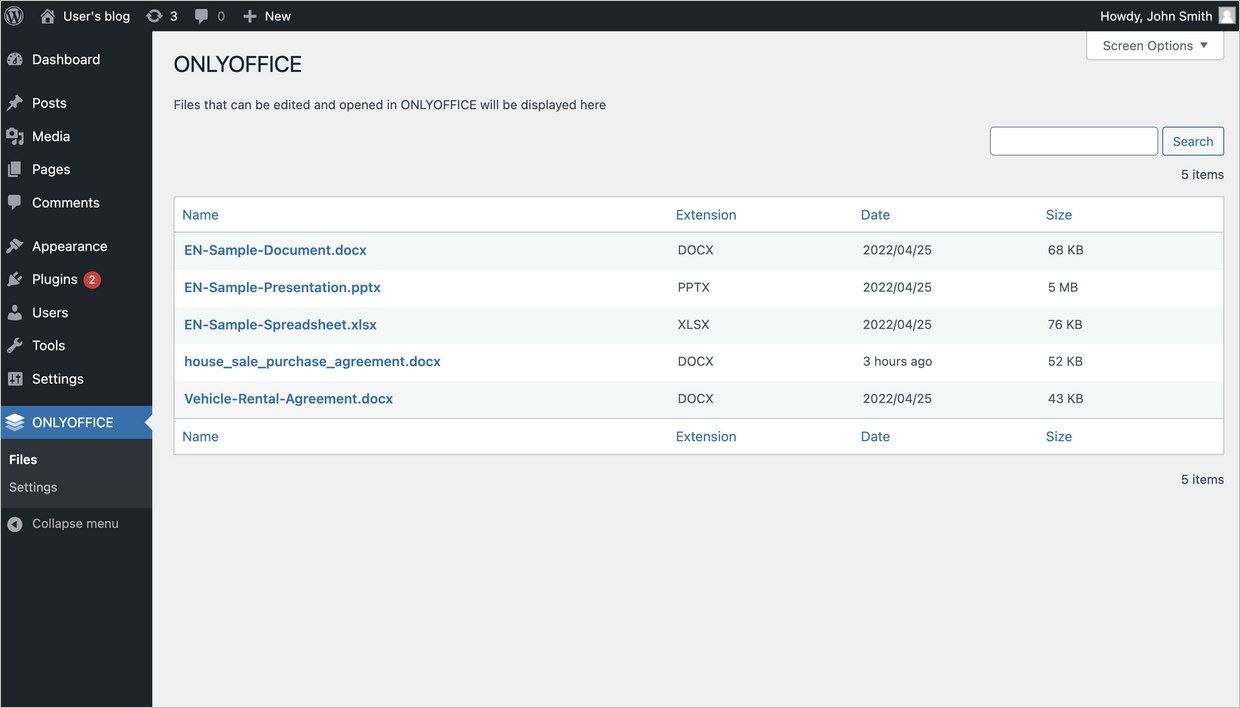This screenshot has height=708, width=1240.
Task: Click the home icon beside User's blog
Action: pyautogui.click(x=47, y=16)
